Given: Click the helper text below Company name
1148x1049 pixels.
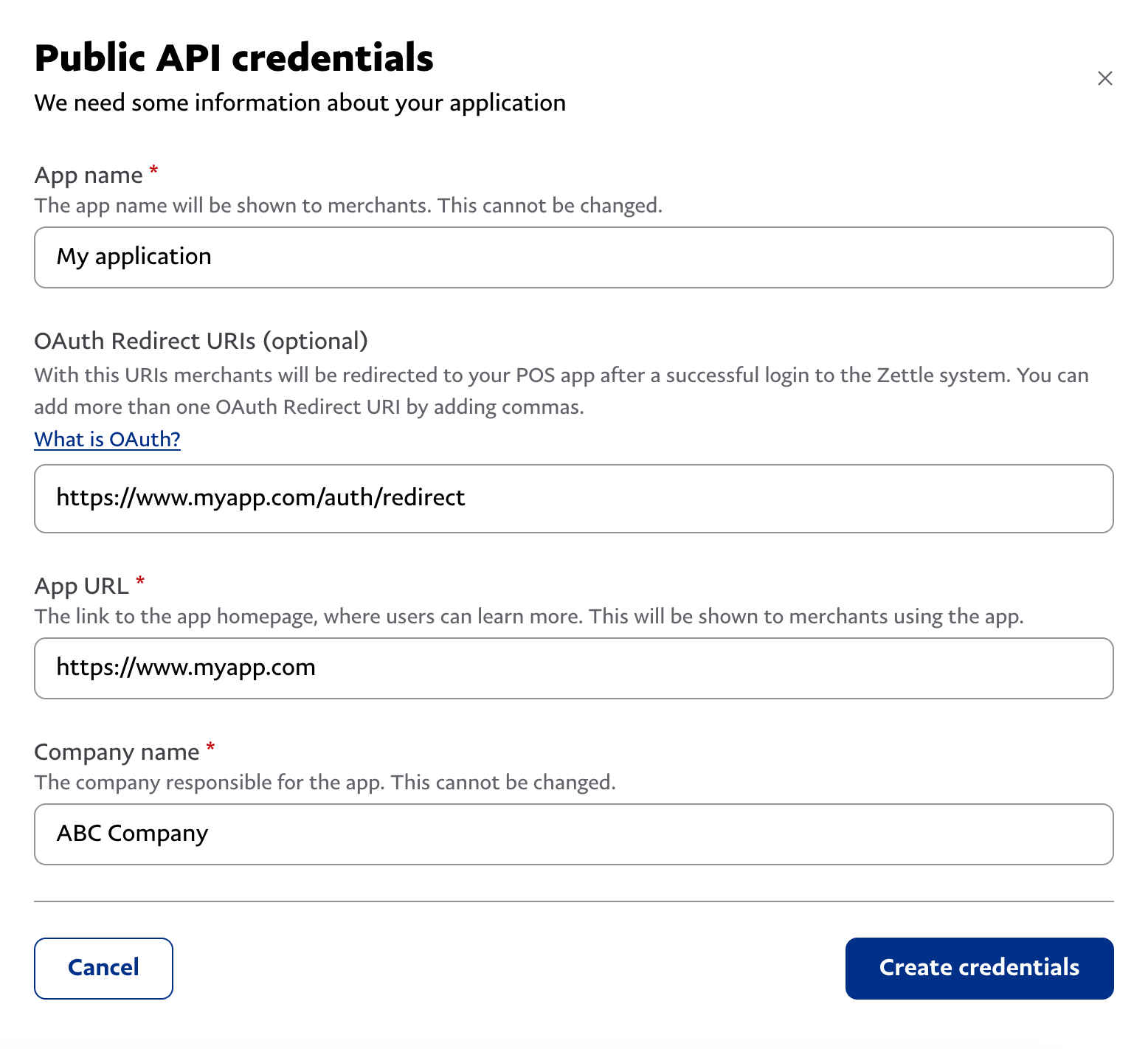Looking at the screenshot, I should [x=324, y=782].
